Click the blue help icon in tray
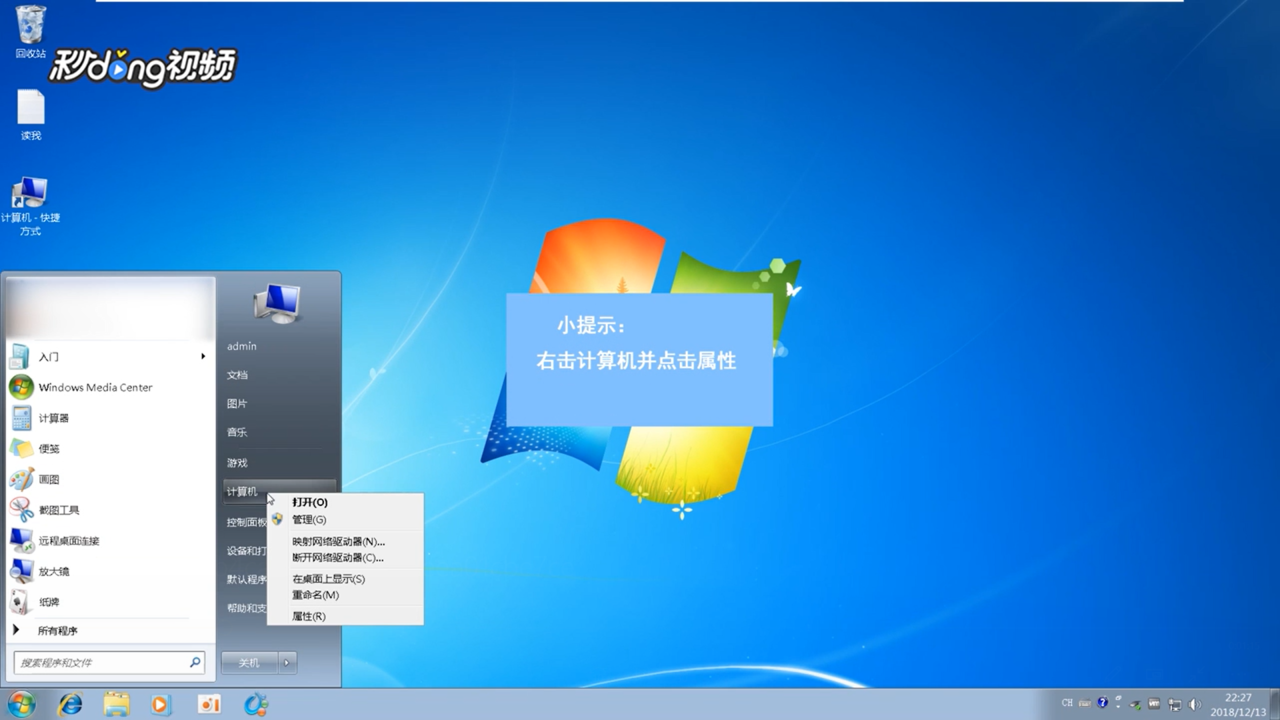Screen dimensions: 1280x720 pos(1102,703)
